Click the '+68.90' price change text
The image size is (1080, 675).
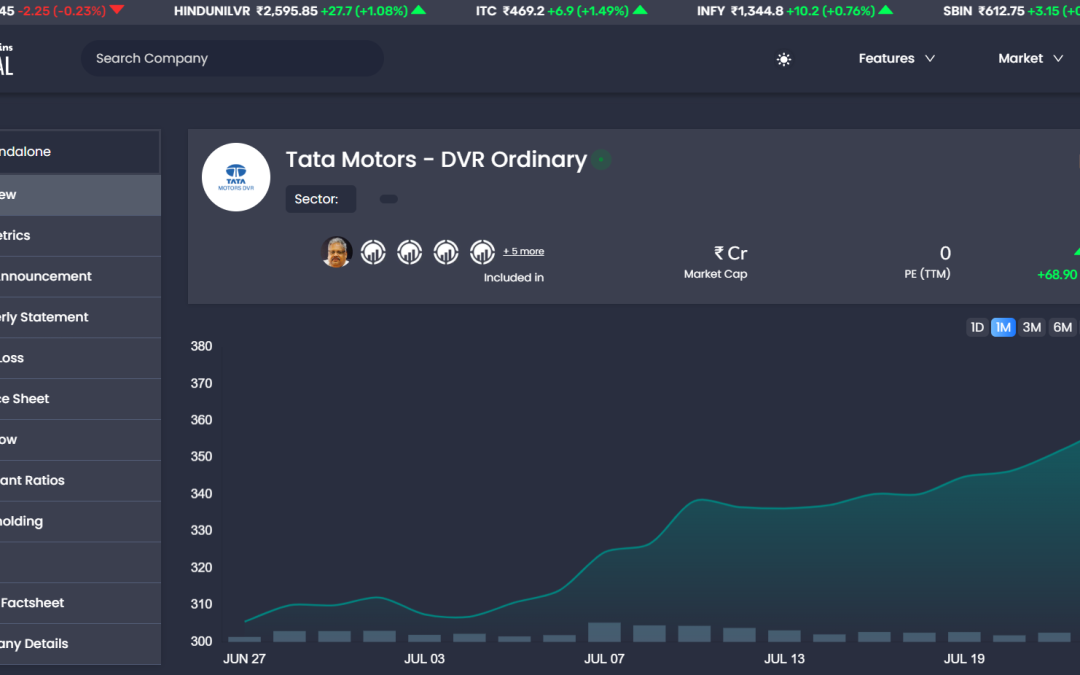pos(1057,275)
